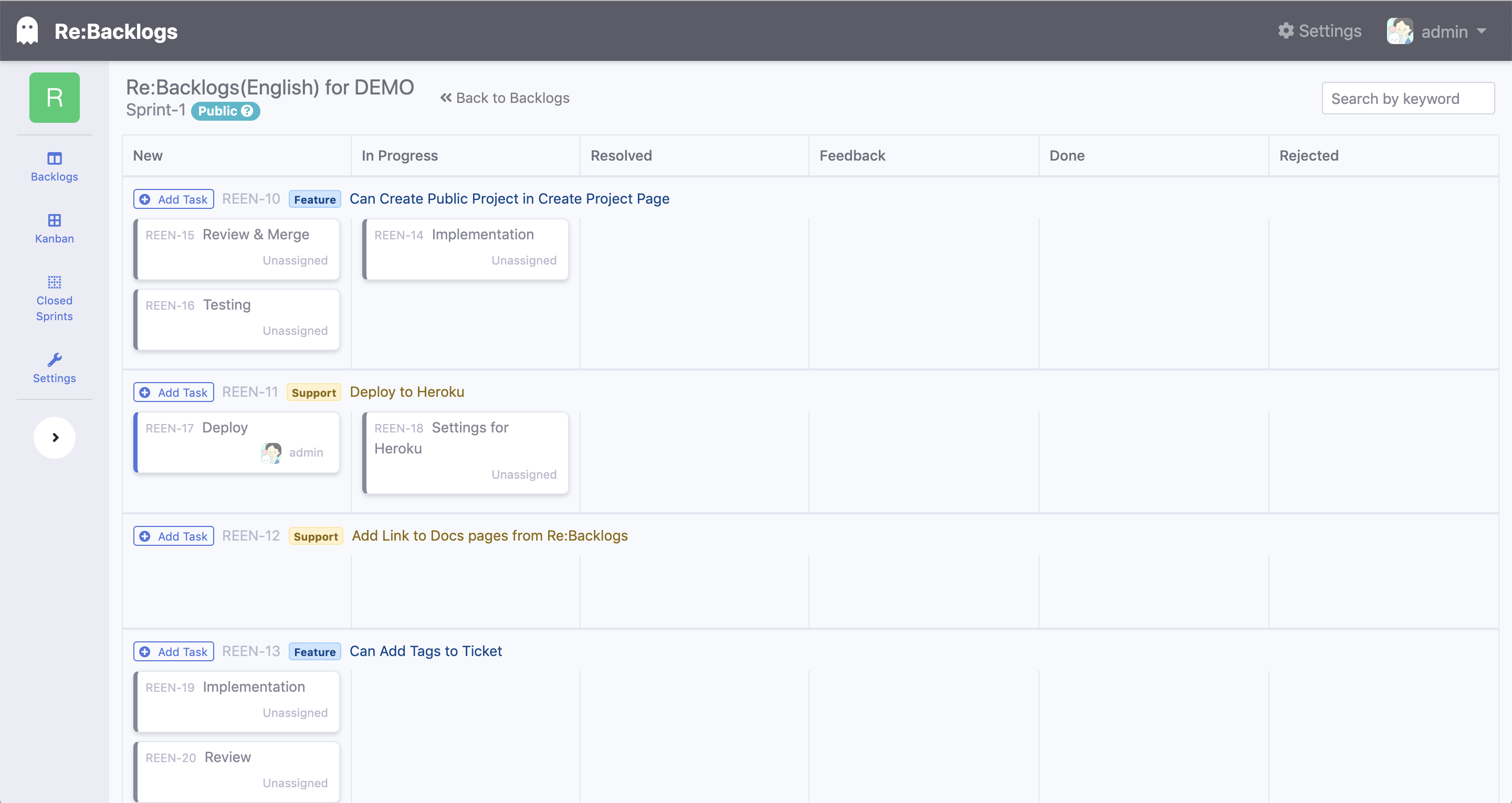
Task: Click the gear Settings icon in header
Action: coord(1285,30)
